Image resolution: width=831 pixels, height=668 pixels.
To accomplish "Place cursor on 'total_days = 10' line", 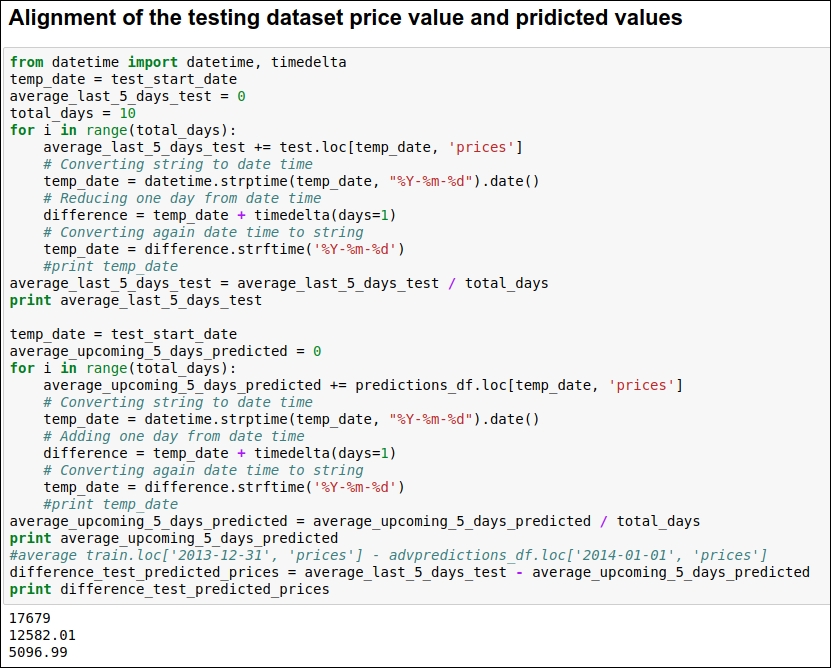I will coord(73,113).
